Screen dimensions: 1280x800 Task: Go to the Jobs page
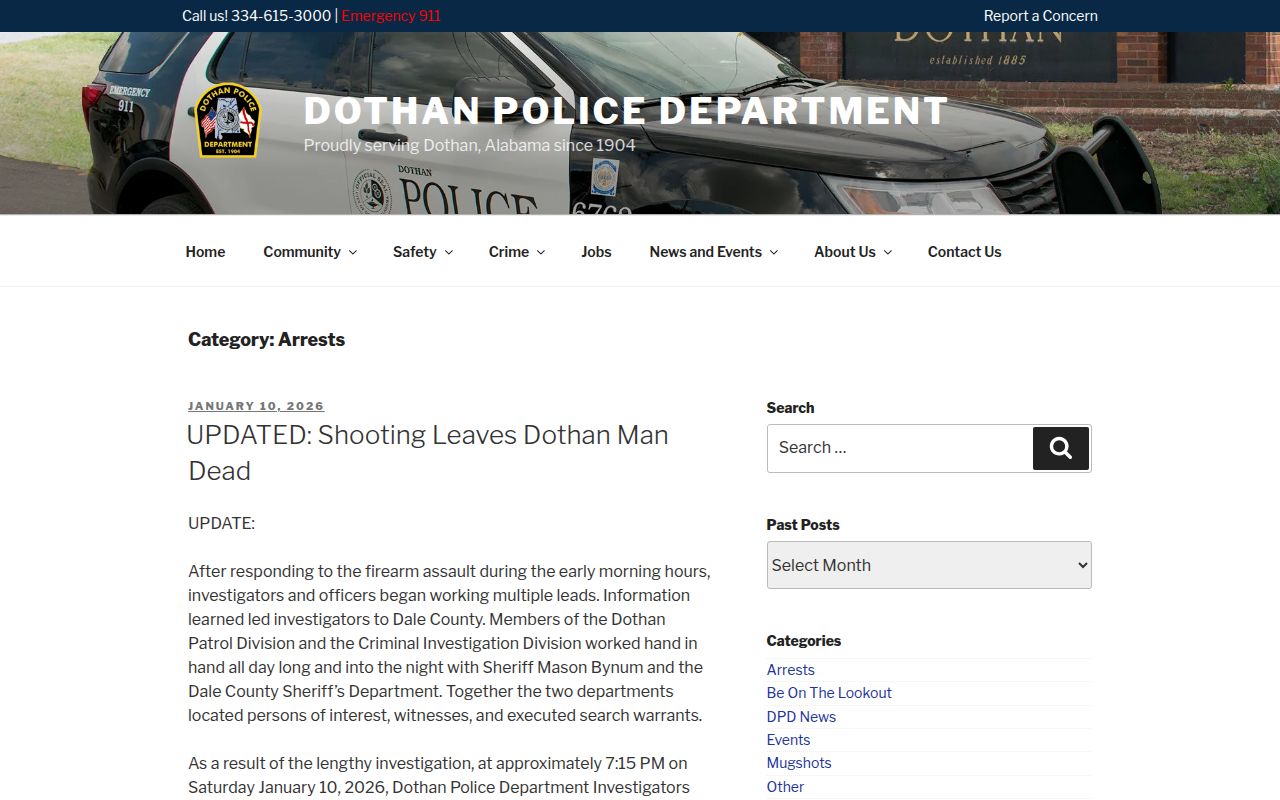[596, 252]
